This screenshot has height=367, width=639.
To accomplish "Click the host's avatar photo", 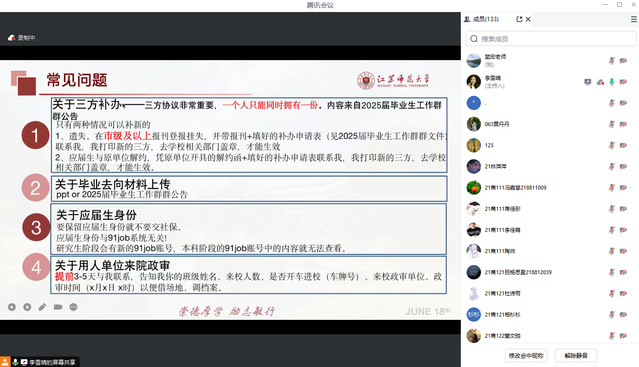I will pyautogui.click(x=474, y=82).
